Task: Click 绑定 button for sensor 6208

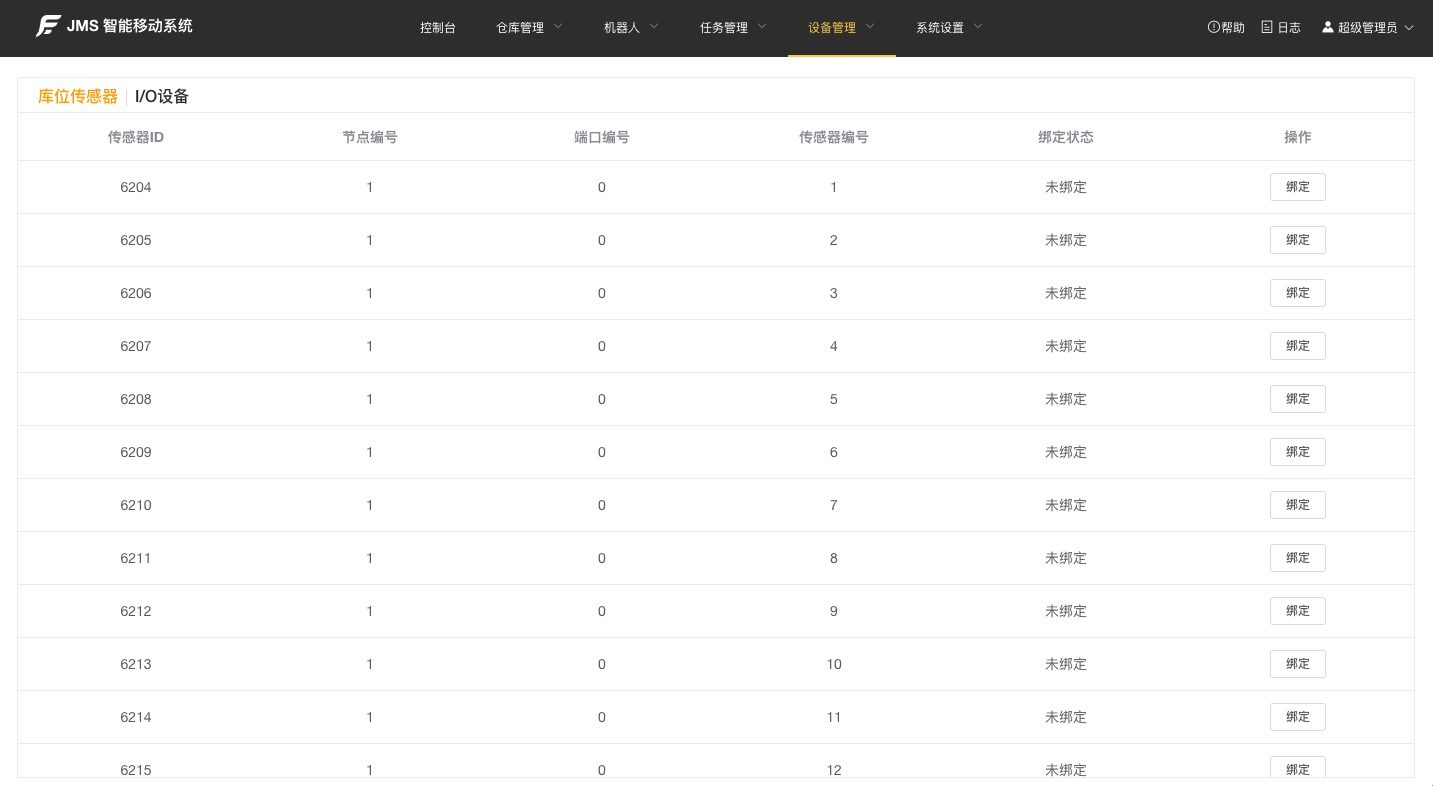Action: (x=1297, y=399)
